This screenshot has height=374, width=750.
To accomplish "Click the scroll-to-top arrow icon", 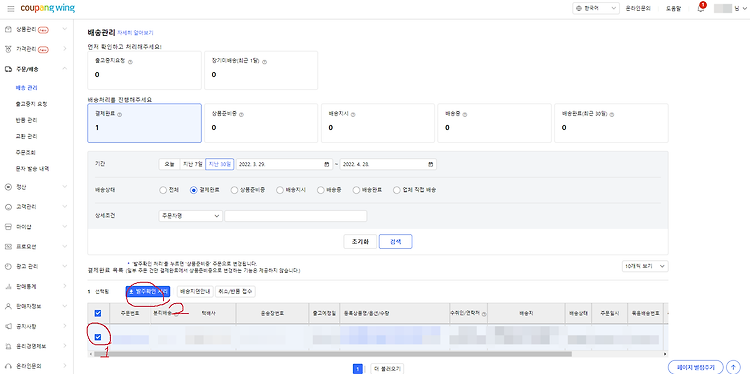I will [x=733, y=367].
